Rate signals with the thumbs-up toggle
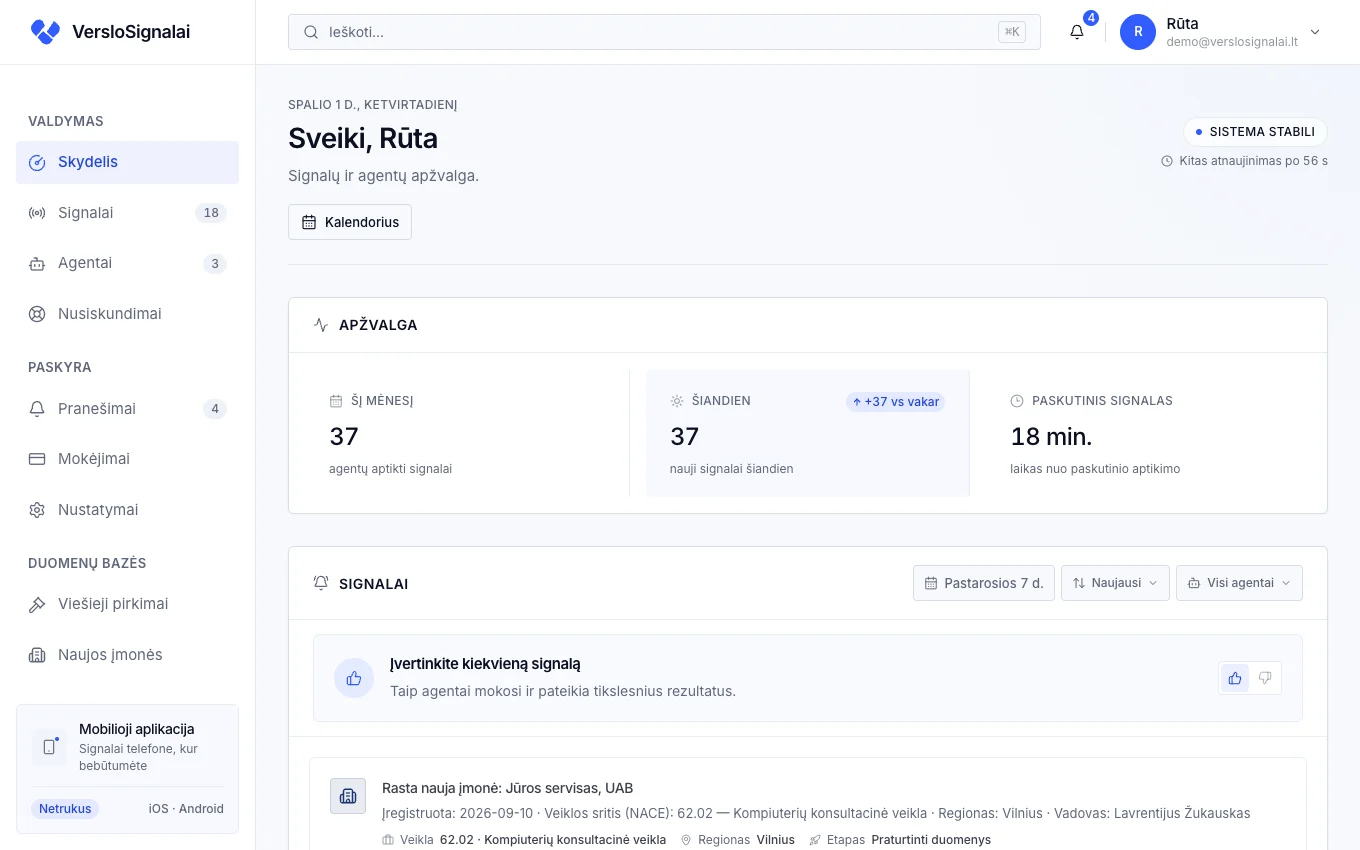Viewport: 1360px width, 850px height. pyautogui.click(x=1235, y=678)
